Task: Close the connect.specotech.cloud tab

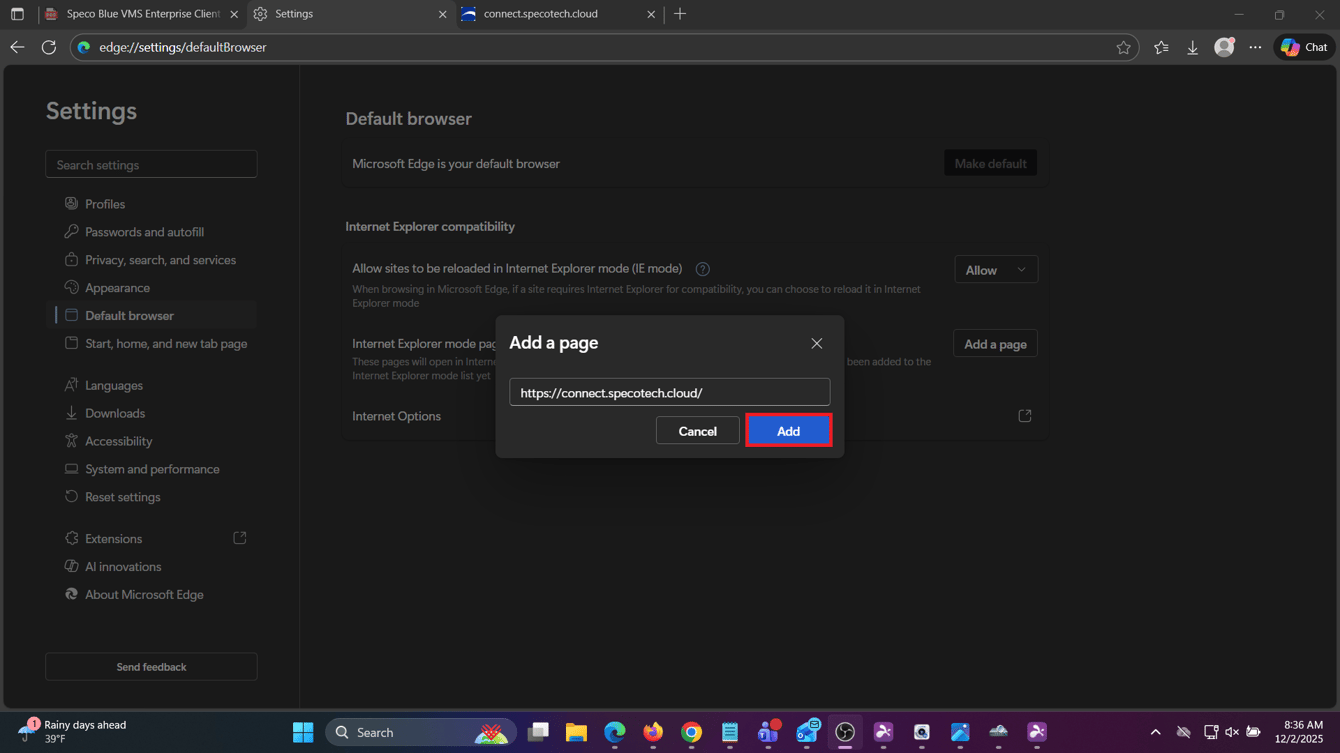Action: (651, 15)
